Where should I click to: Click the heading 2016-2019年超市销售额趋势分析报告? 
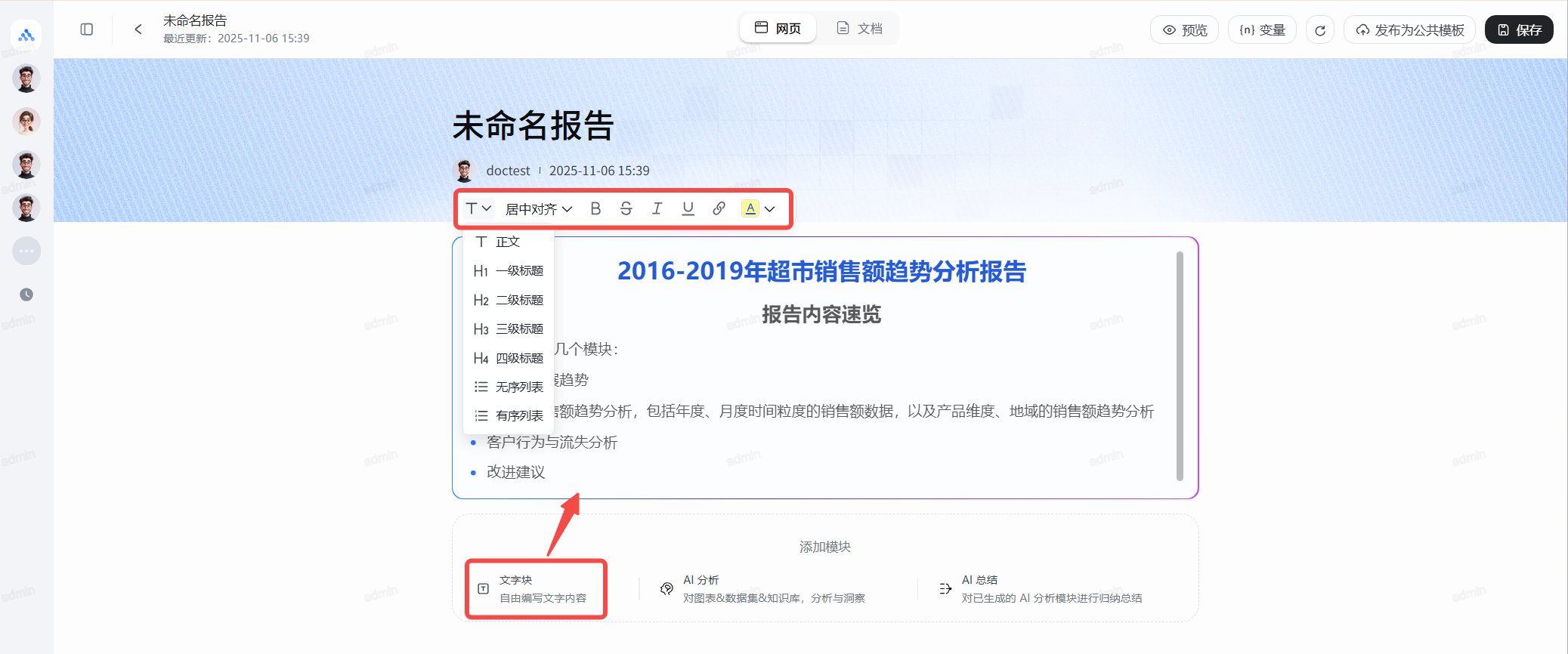pos(821,271)
